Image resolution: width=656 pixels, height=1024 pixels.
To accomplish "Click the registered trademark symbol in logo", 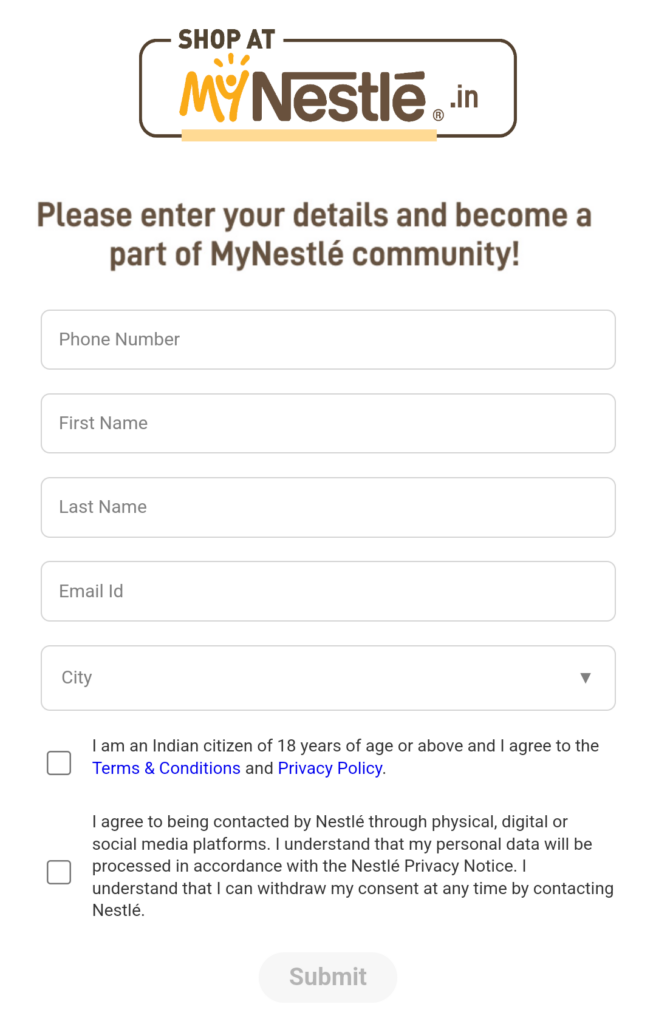I will pos(438,116).
